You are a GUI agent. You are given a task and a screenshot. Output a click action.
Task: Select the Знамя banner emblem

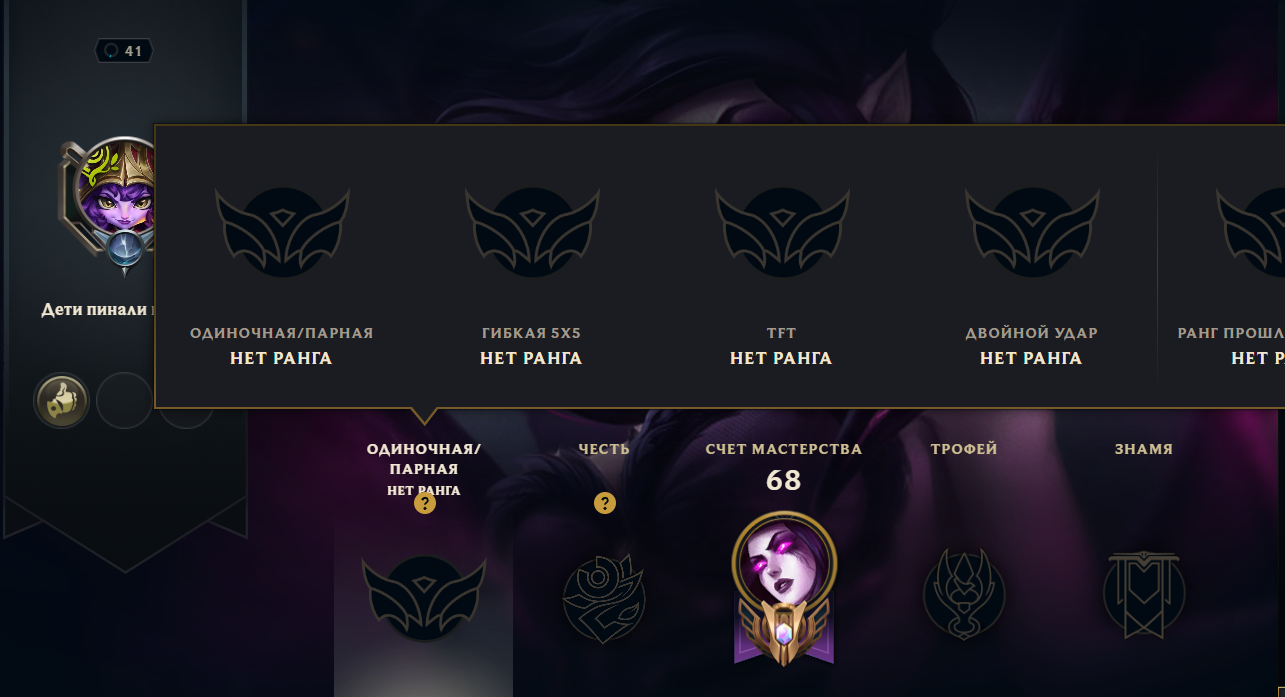point(1144,594)
